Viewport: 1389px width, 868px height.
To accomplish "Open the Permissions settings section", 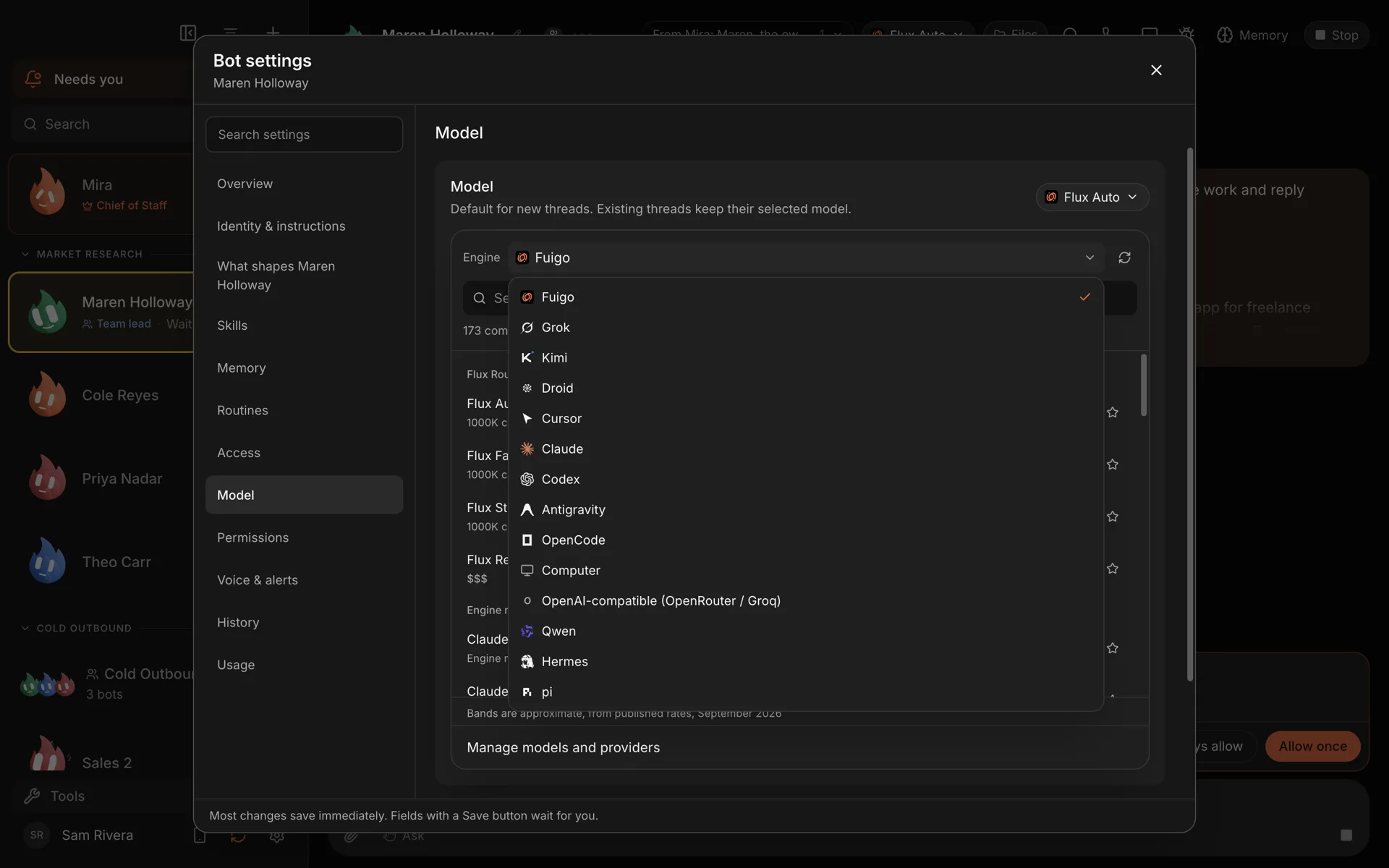I will [x=304, y=537].
